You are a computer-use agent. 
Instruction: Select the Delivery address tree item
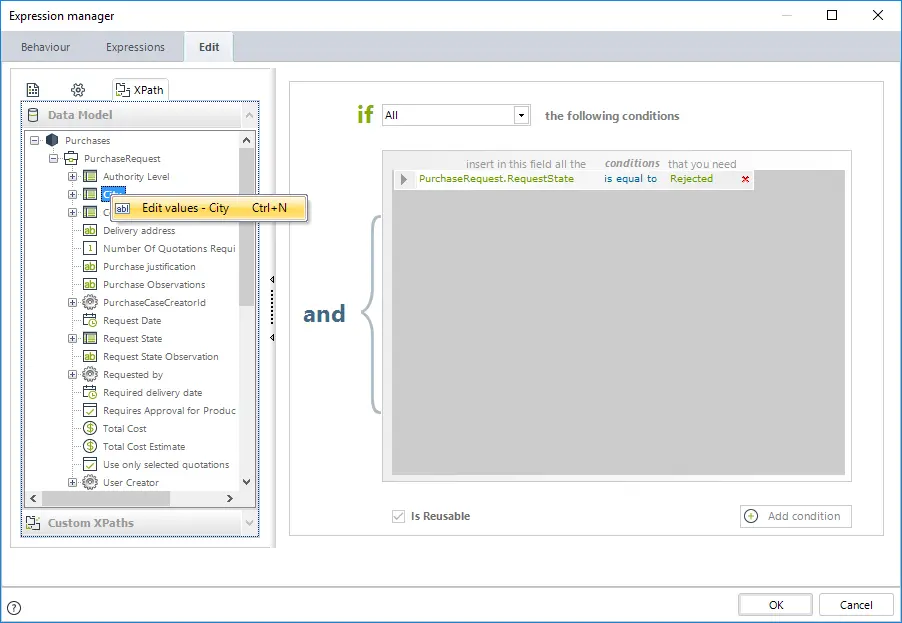tap(139, 231)
